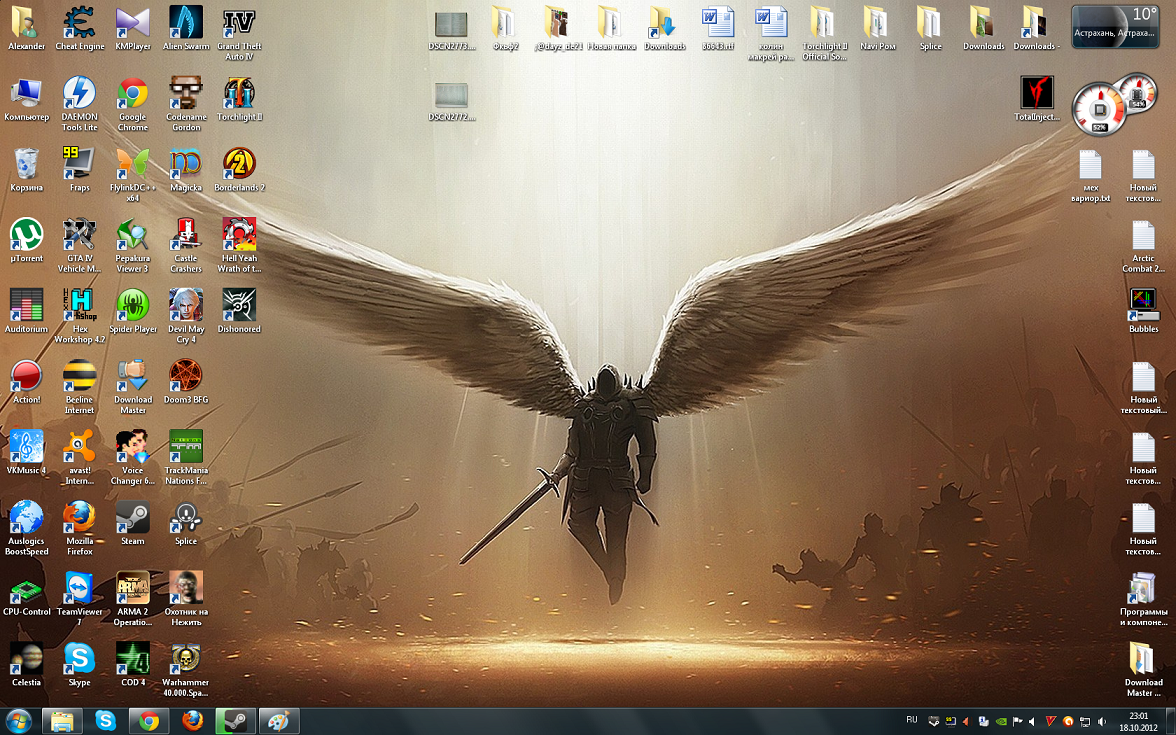Select the Torchlight II Official Soundtrack folder
This screenshot has width=1176, height=735.
[824, 33]
